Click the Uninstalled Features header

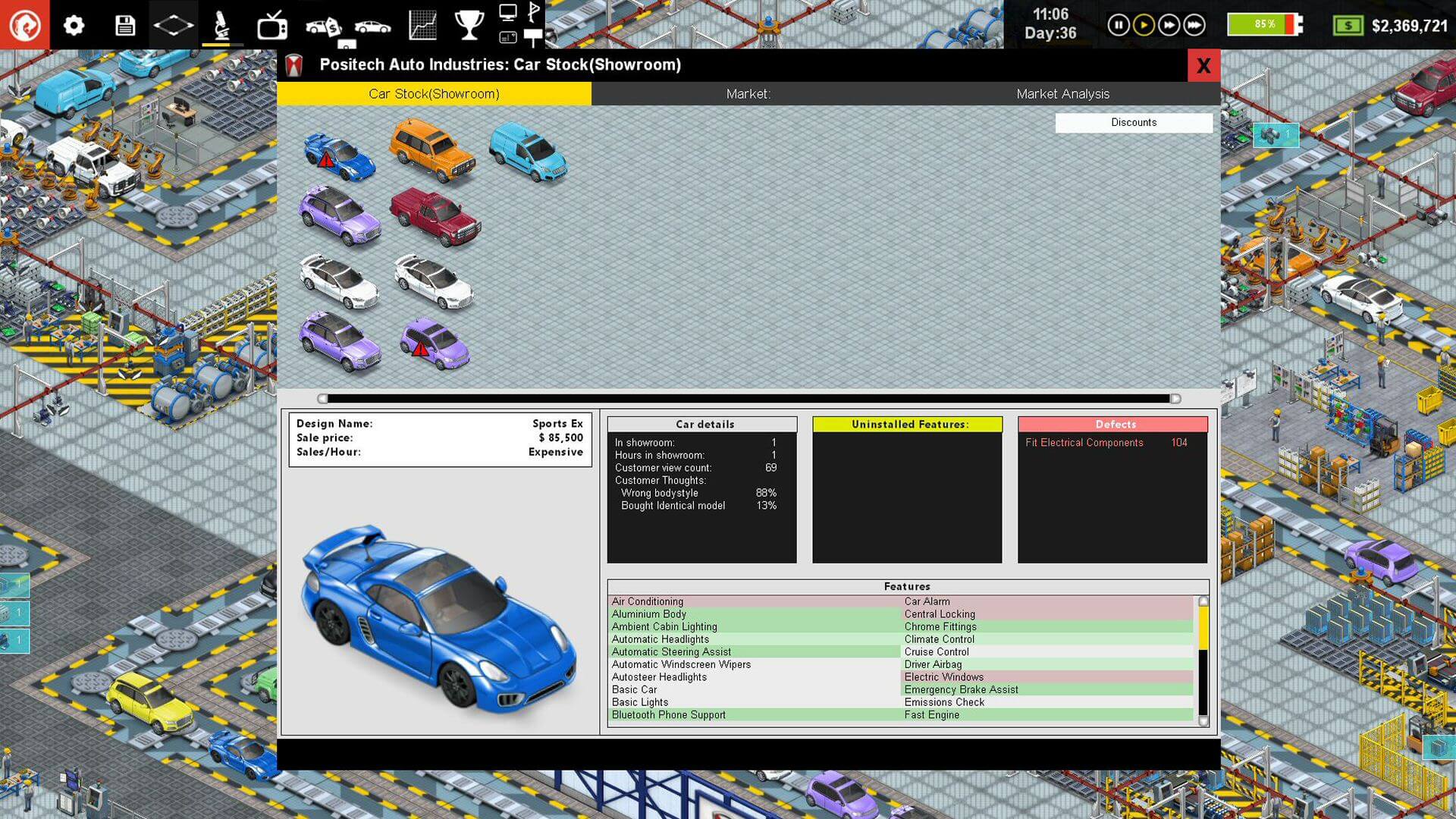(907, 424)
